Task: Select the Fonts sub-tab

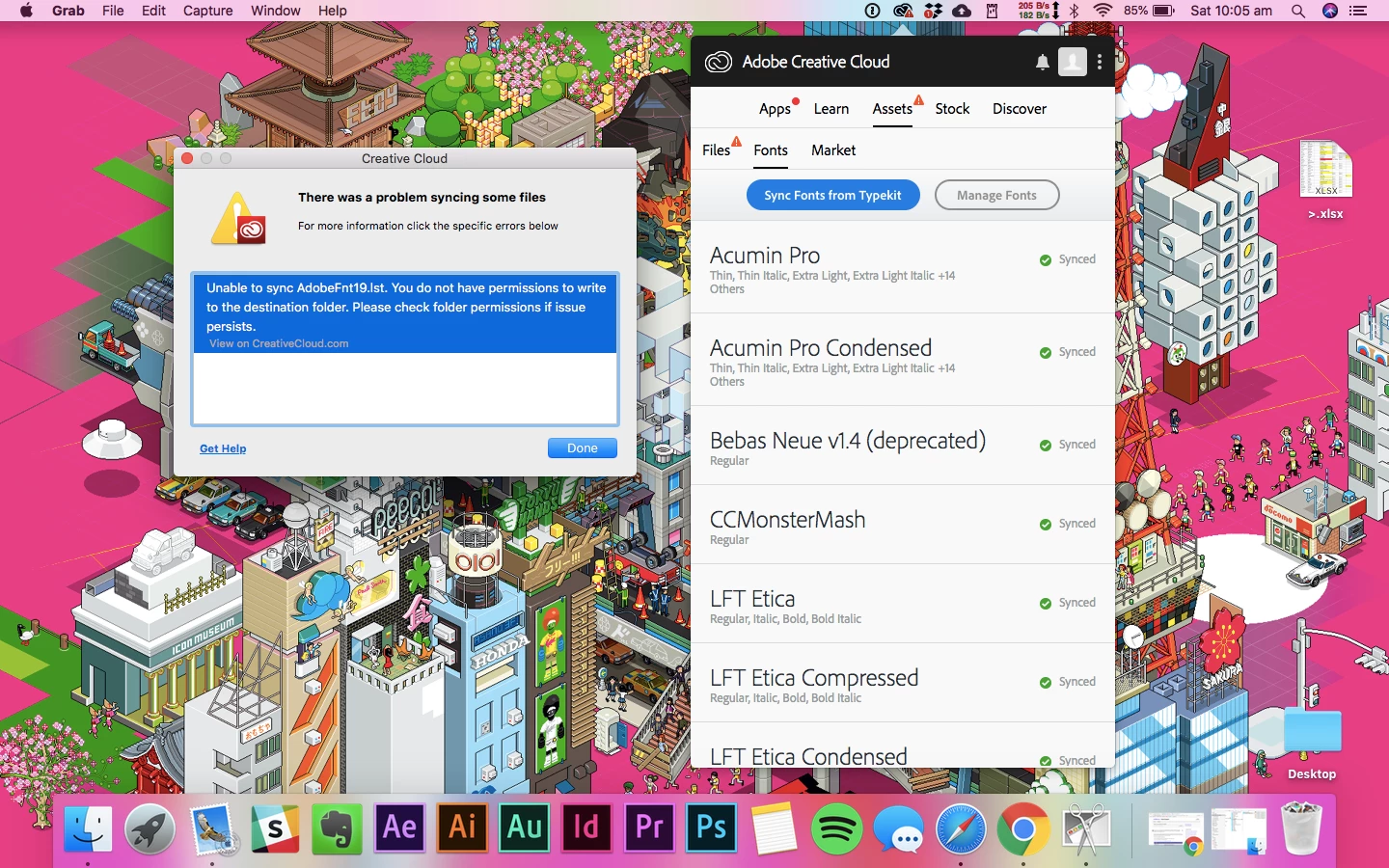Action: pos(771,150)
